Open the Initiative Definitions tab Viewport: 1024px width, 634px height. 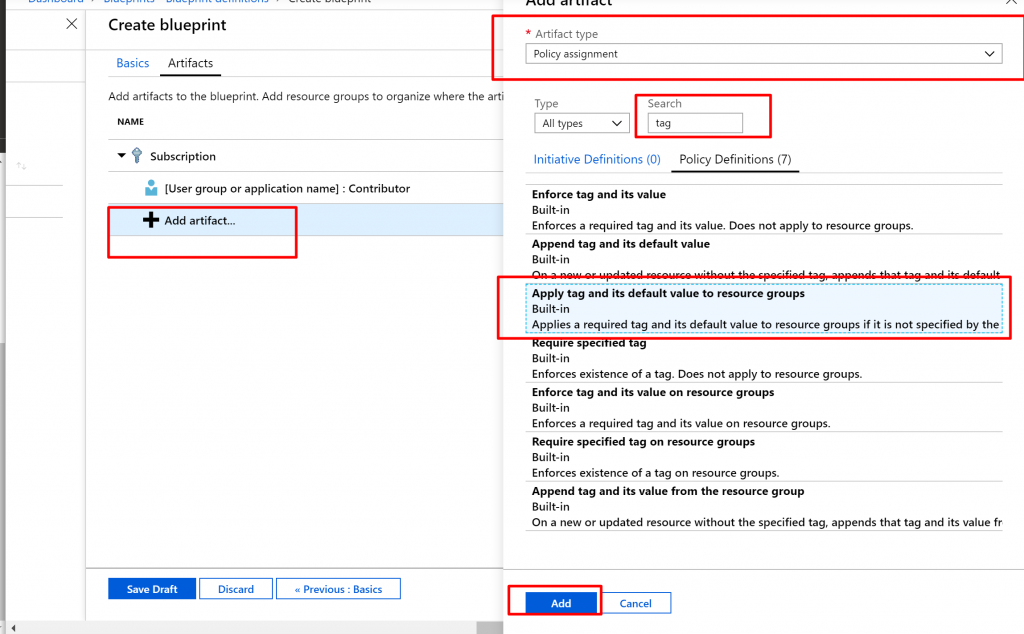597,159
